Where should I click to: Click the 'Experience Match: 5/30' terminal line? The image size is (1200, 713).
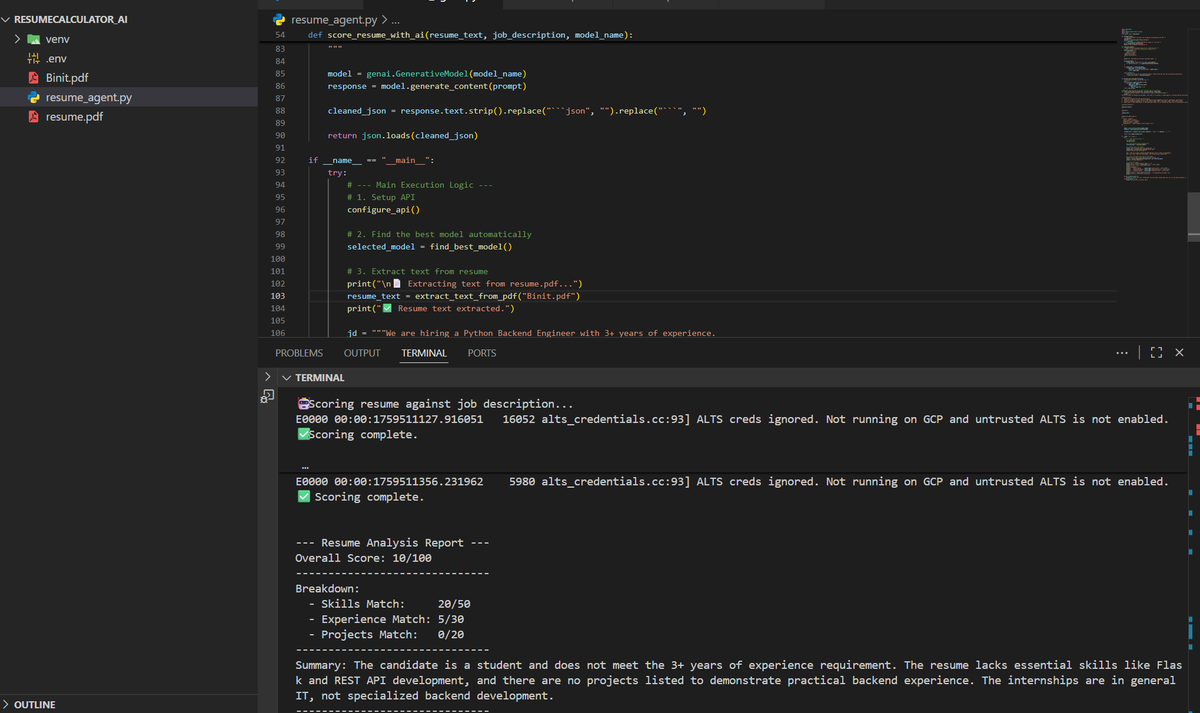[386, 619]
